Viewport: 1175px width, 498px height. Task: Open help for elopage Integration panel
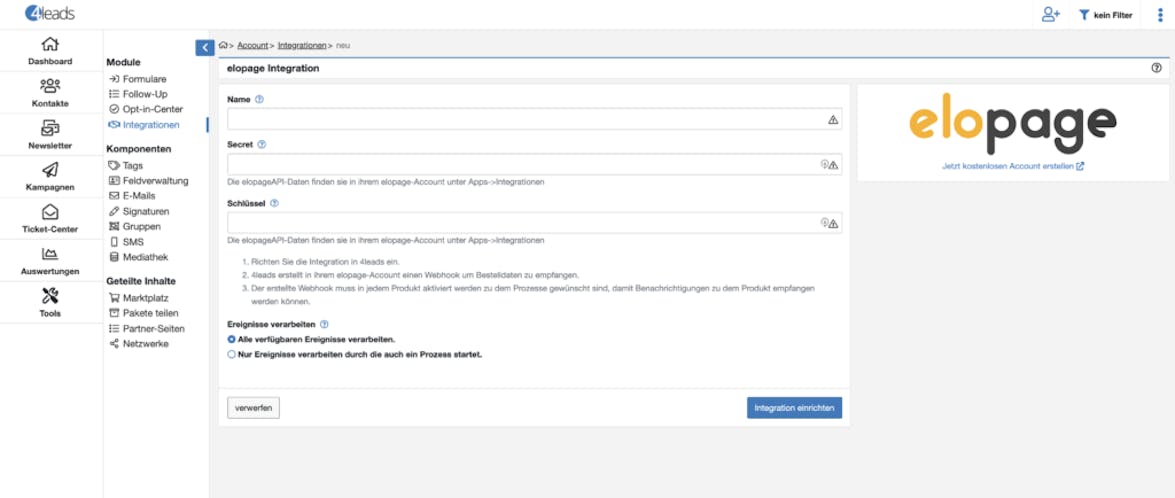(x=1156, y=68)
